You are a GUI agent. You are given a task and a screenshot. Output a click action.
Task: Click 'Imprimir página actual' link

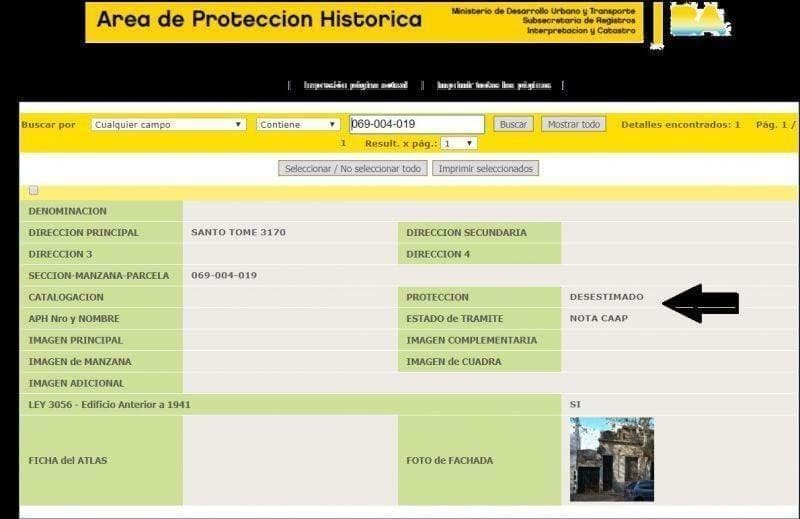[355, 86]
